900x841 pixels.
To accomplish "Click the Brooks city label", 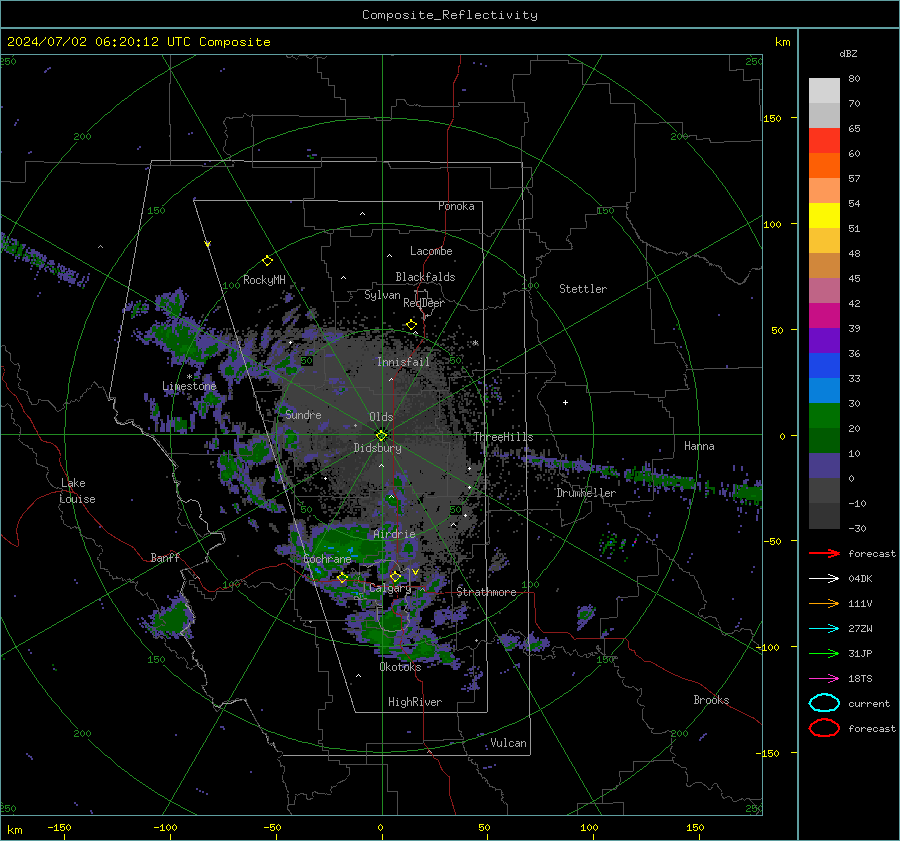I will (x=711, y=700).
